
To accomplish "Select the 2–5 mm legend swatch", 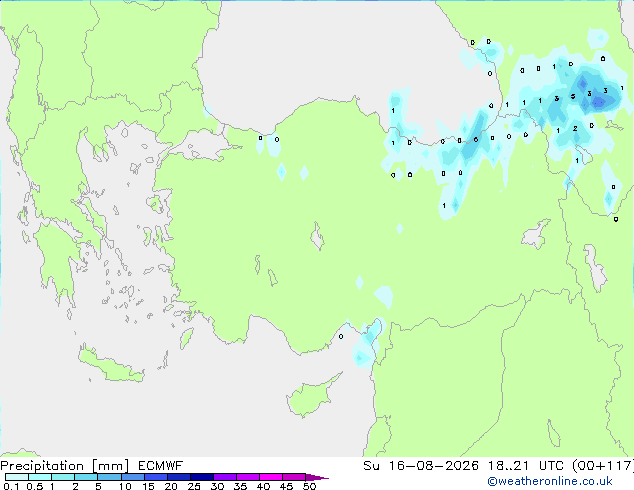I will (x=86, y=477).
